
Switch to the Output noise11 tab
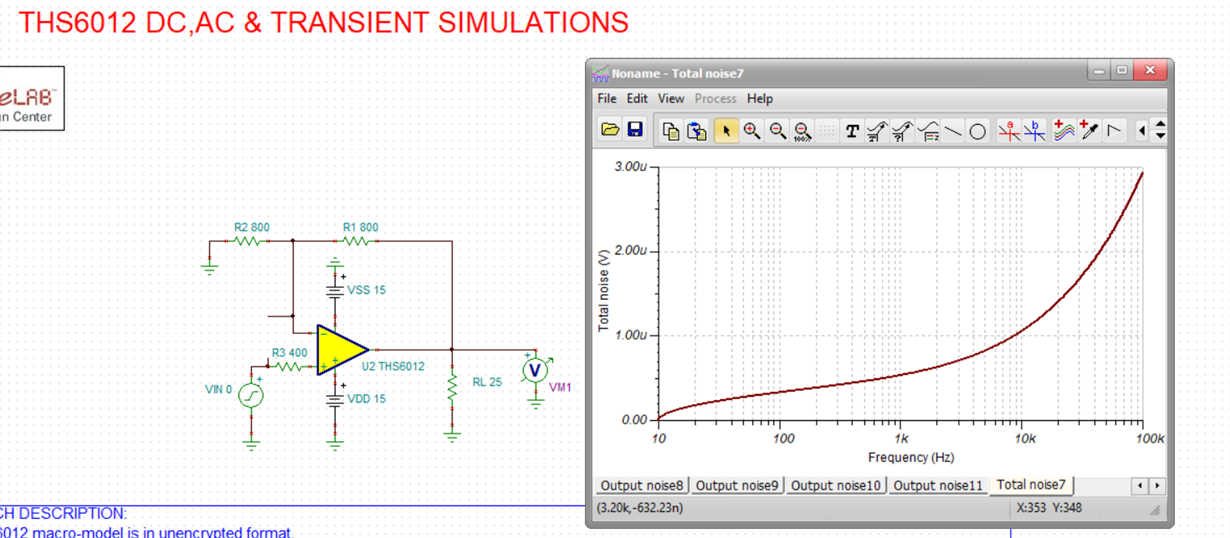click(x=938, y=486)
